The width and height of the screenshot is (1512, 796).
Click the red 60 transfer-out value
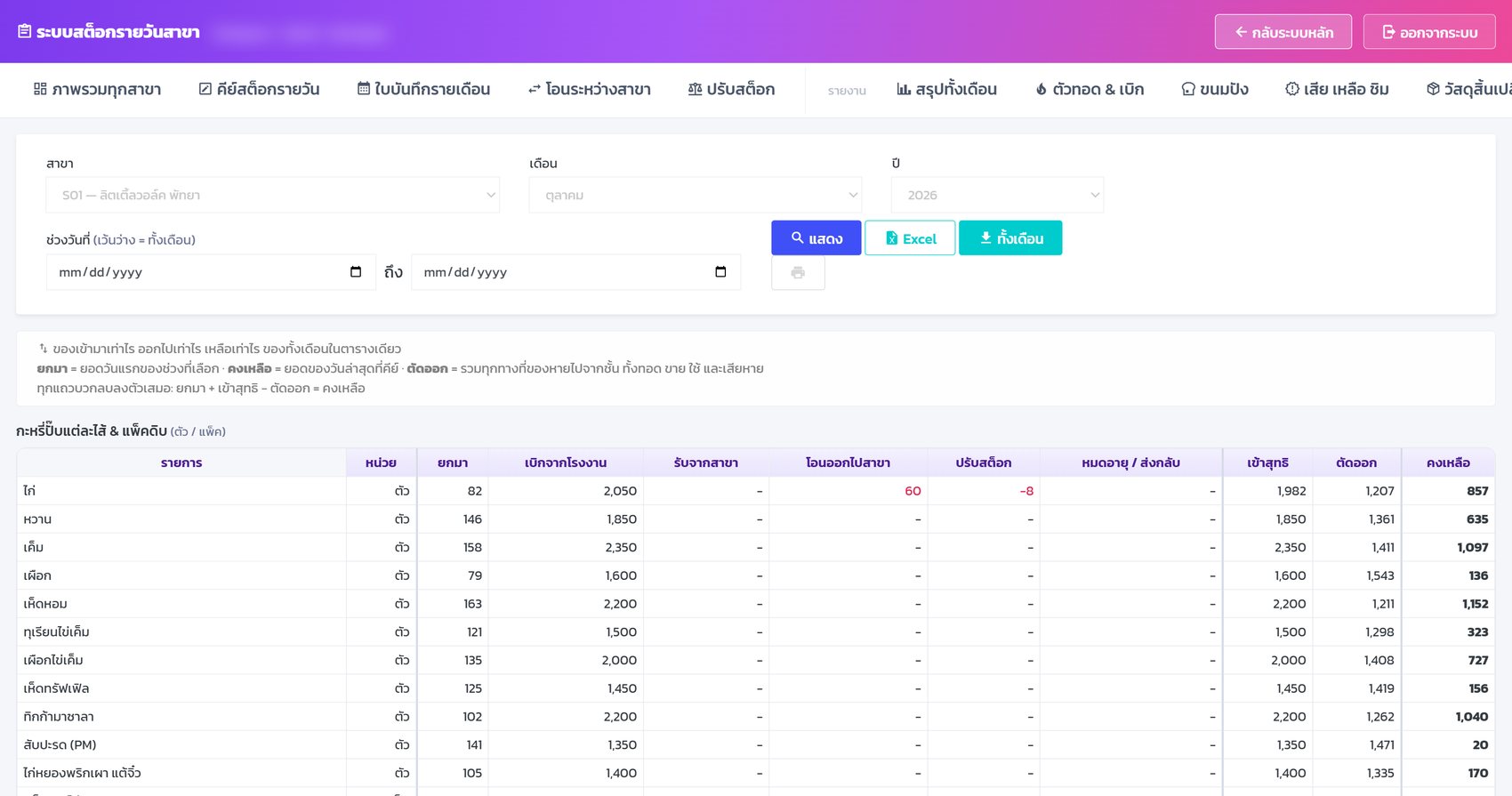pyautogui.click(x=913, y=491)
